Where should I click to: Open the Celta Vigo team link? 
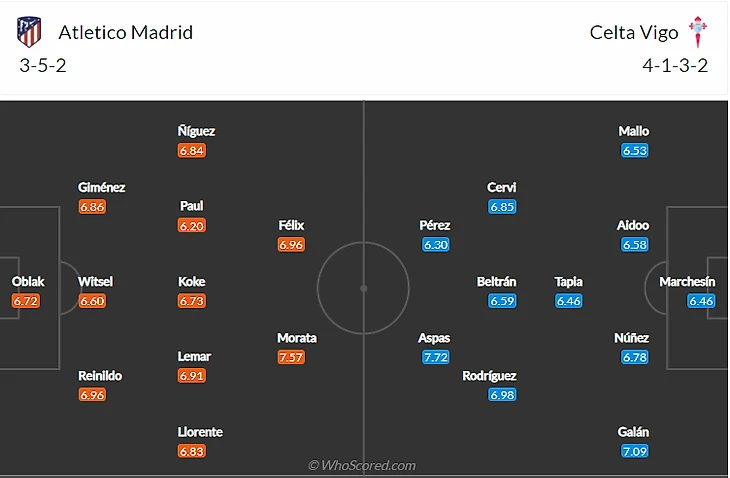pyautogui.click(x=634, y=32)
